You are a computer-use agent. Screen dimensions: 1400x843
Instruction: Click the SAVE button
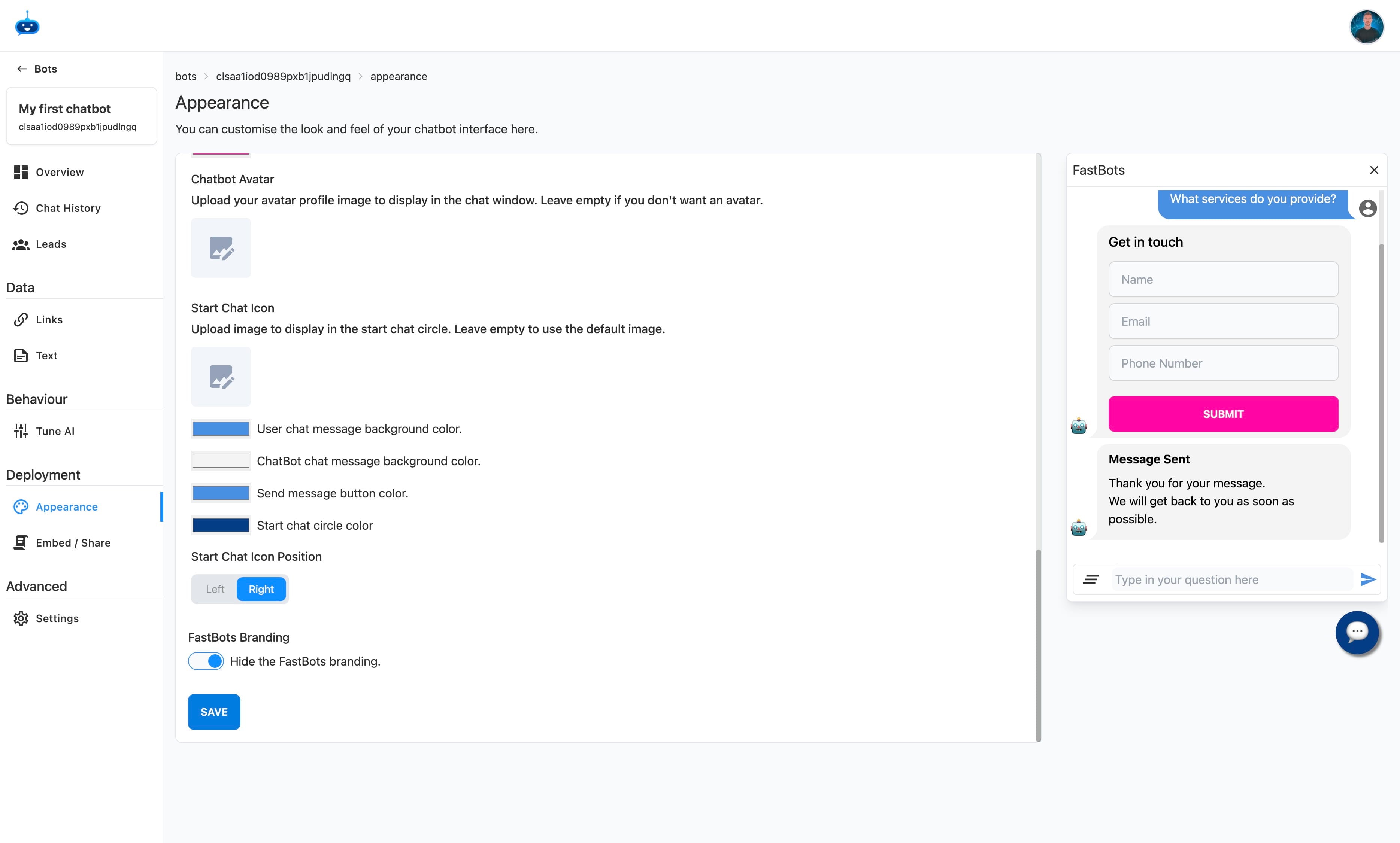point(213,712)
